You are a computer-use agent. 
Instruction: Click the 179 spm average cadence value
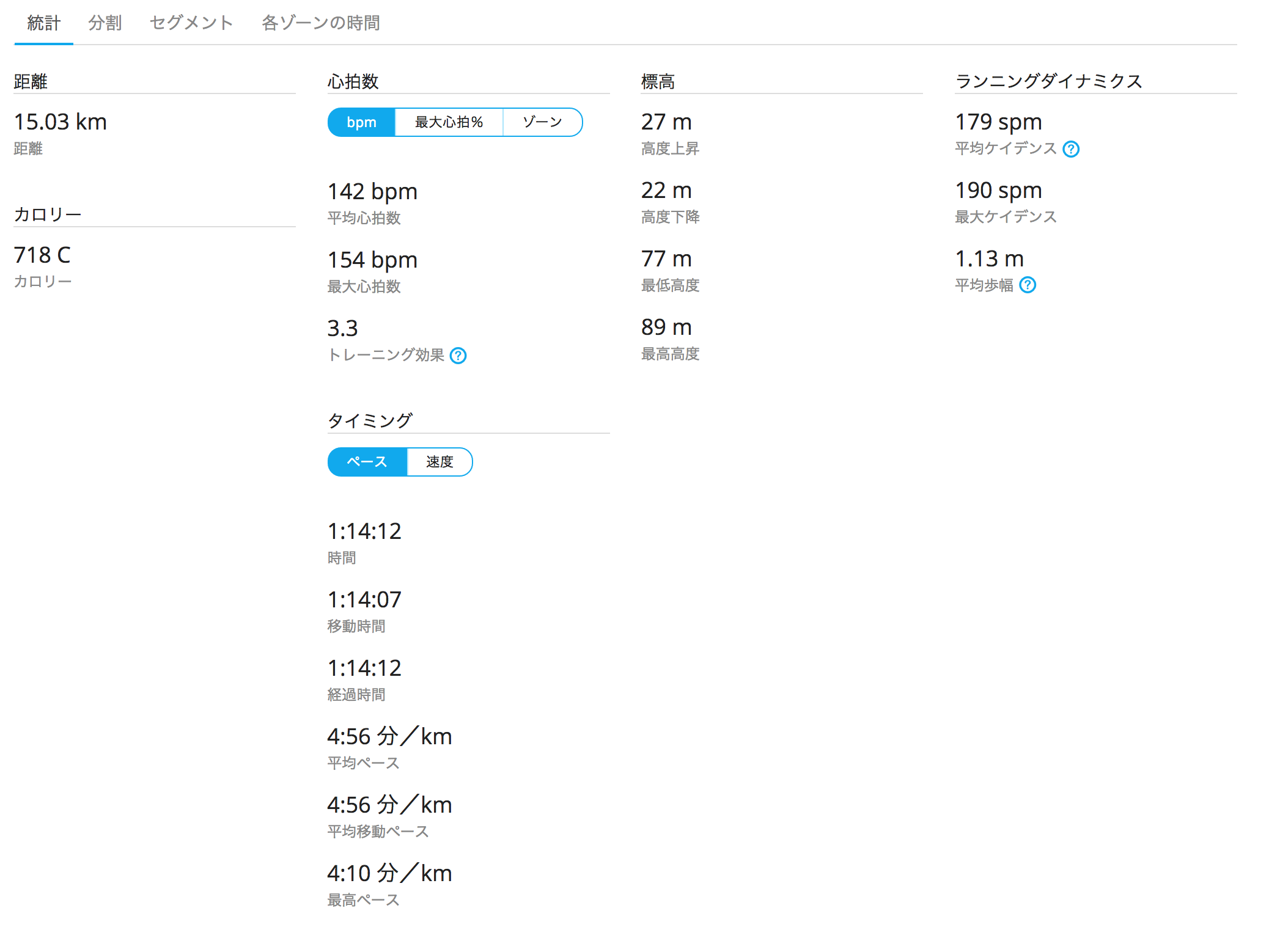999,122
